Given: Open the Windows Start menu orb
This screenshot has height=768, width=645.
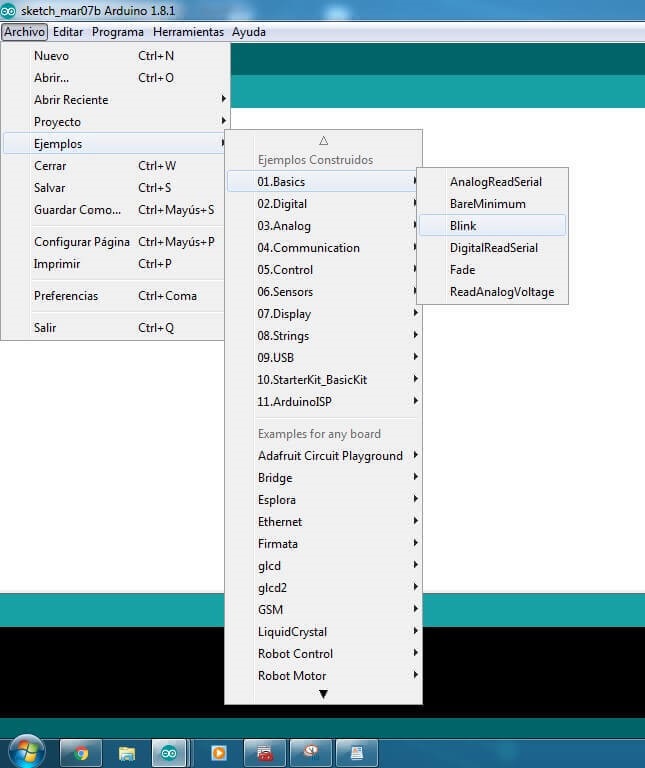Looking at the screenshot, I should point(27,752).
